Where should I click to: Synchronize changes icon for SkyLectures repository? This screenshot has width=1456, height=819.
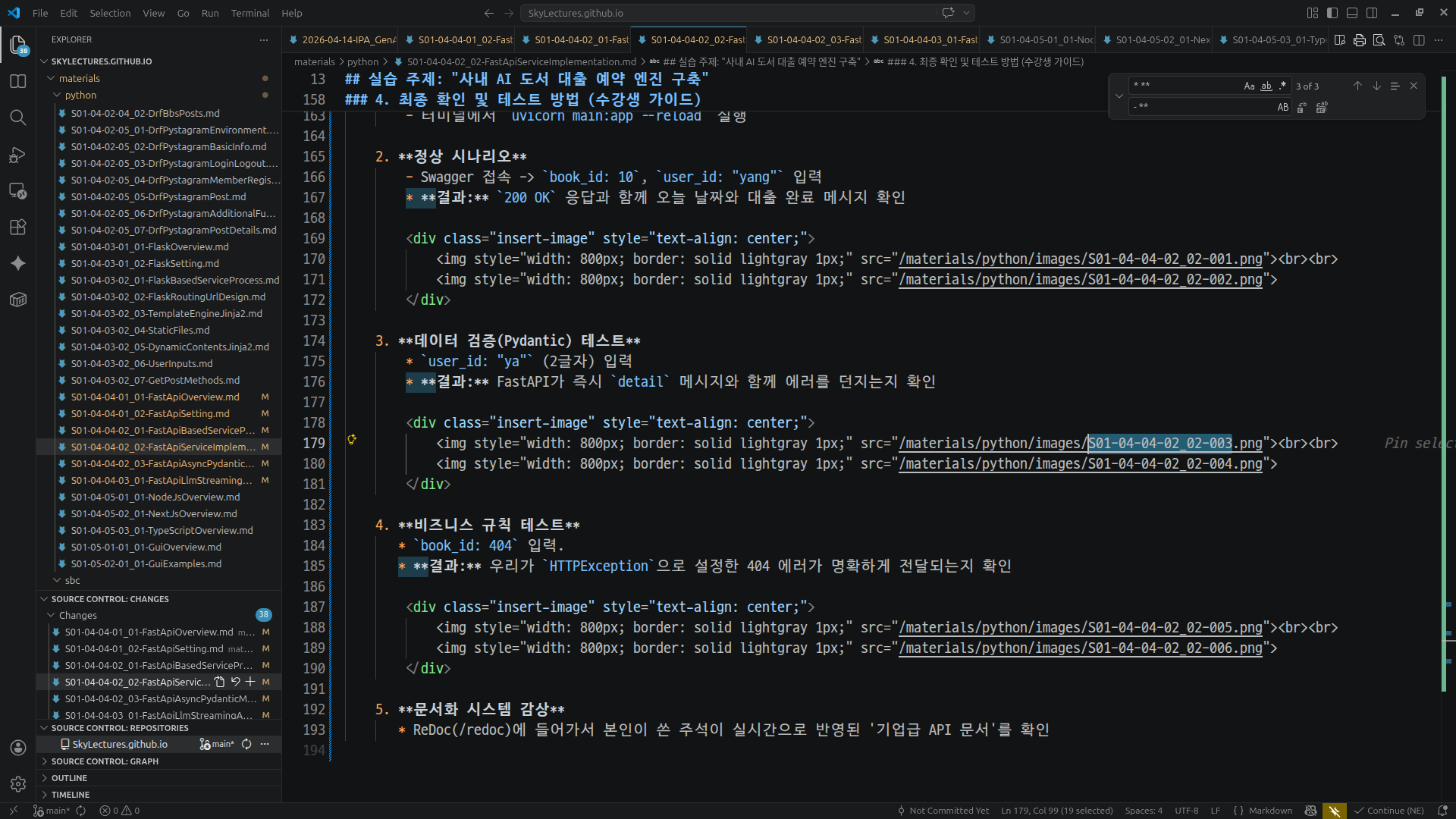(246, 745)
